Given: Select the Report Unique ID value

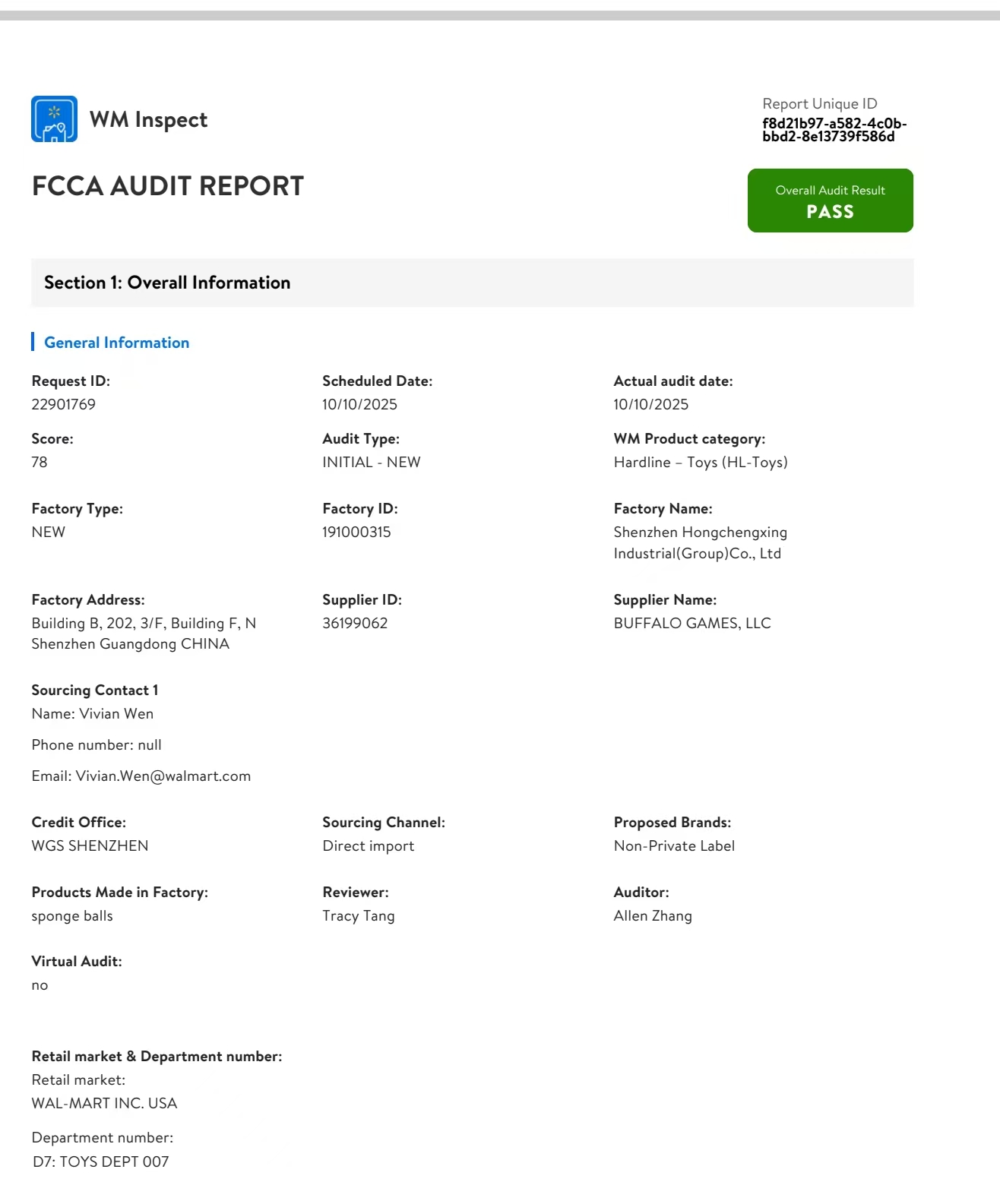Looking at the screenshot, I should (834, 130).
